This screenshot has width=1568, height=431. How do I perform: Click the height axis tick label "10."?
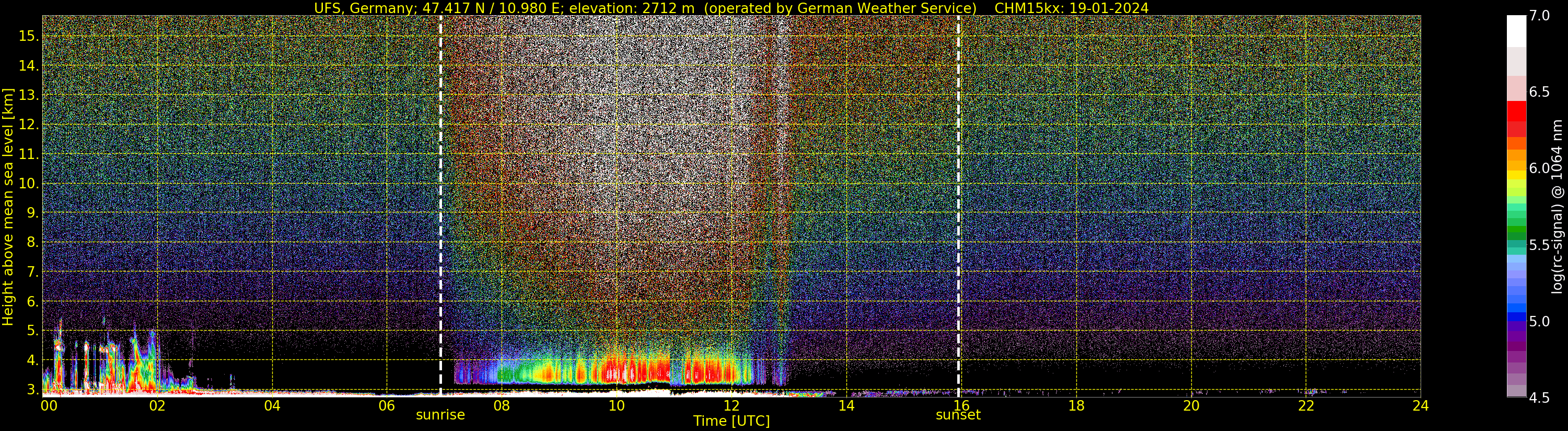tap(29, 184)
